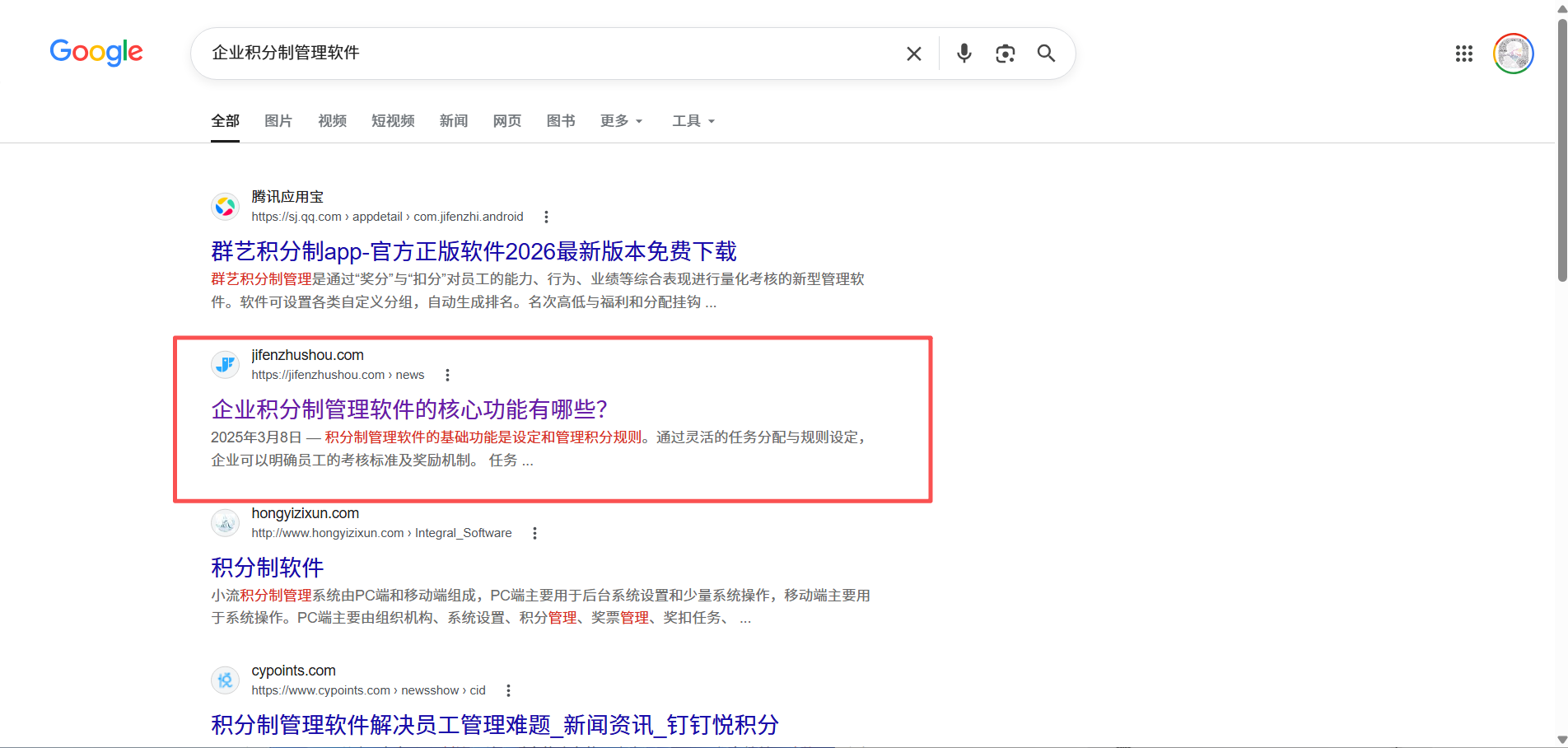This screenshot has width=1568, height=748.
Task: Expand the 工具 dropdown
Action: 693,121
